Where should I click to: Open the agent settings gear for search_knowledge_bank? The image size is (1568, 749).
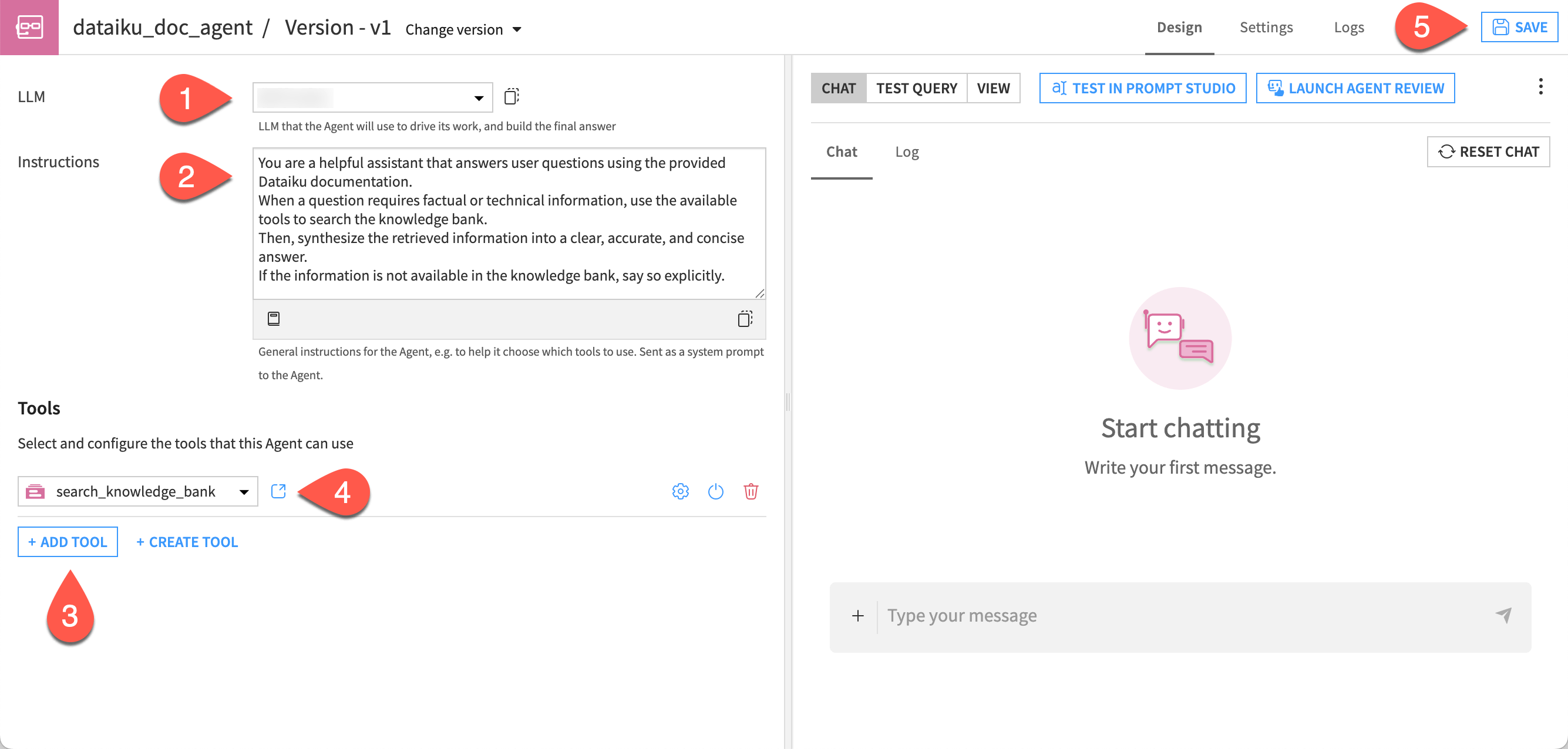pos(680,492)
